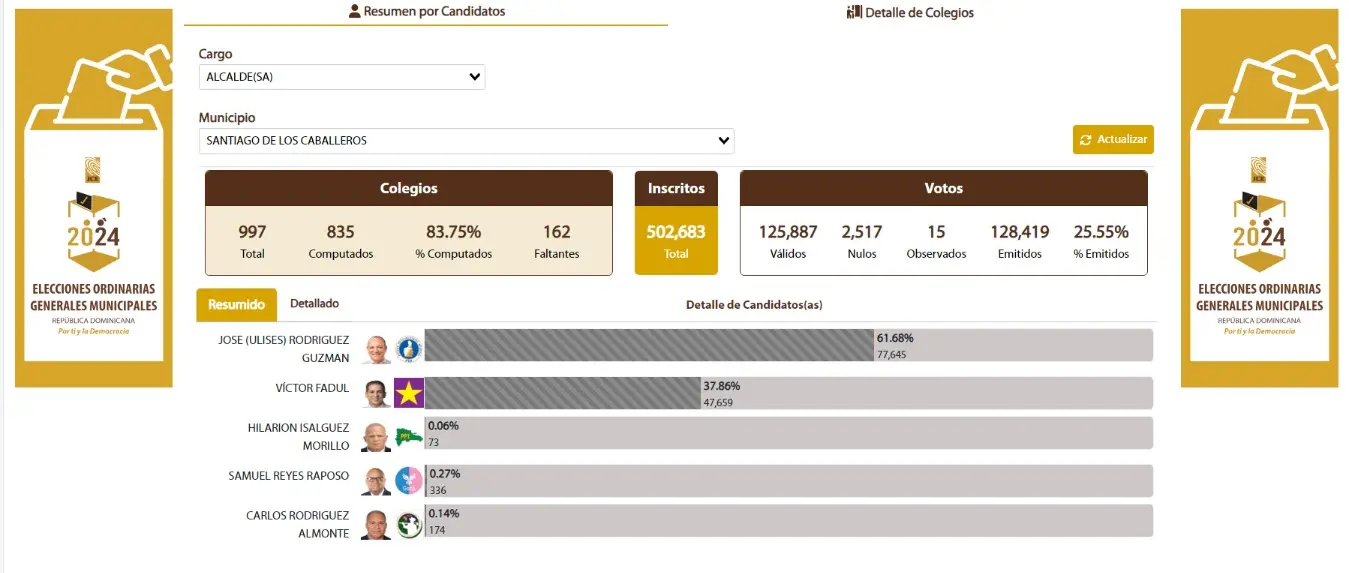Open the Cargo dropdown showing ALCALDE(SA)
1349x573 pixels.
[x=342, y=77]
